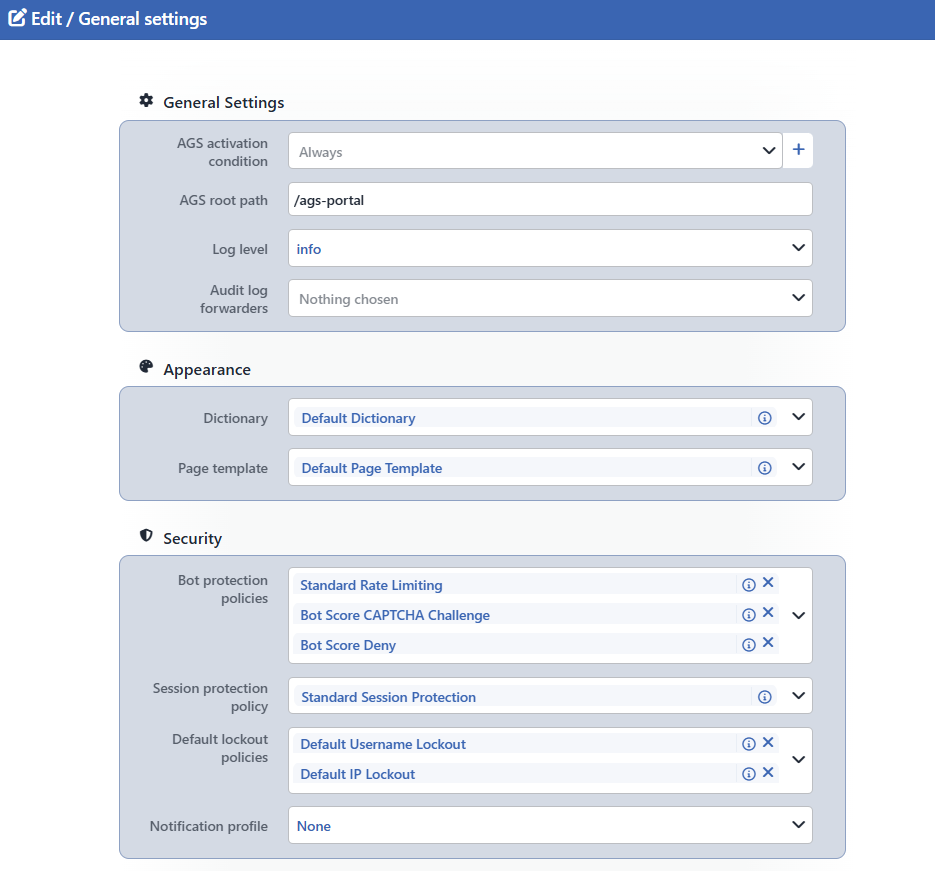This screenshot has width=935, height=871.
Task: Click the 'AGS activation condition' label
Action: (x=222, y=152)
